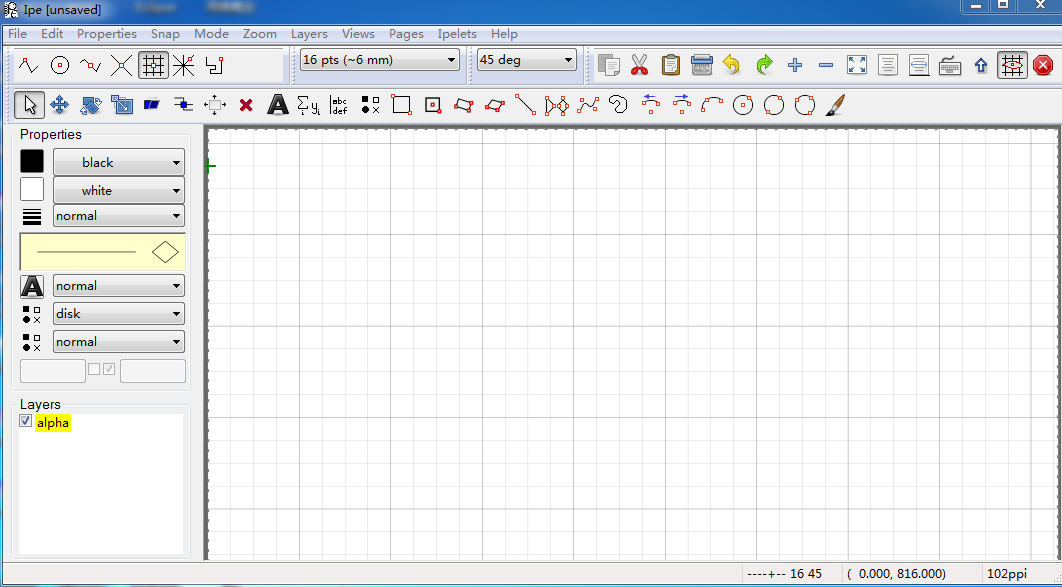Zoom out with the minus icon
Screen dimensions: 1062x587
826,65
